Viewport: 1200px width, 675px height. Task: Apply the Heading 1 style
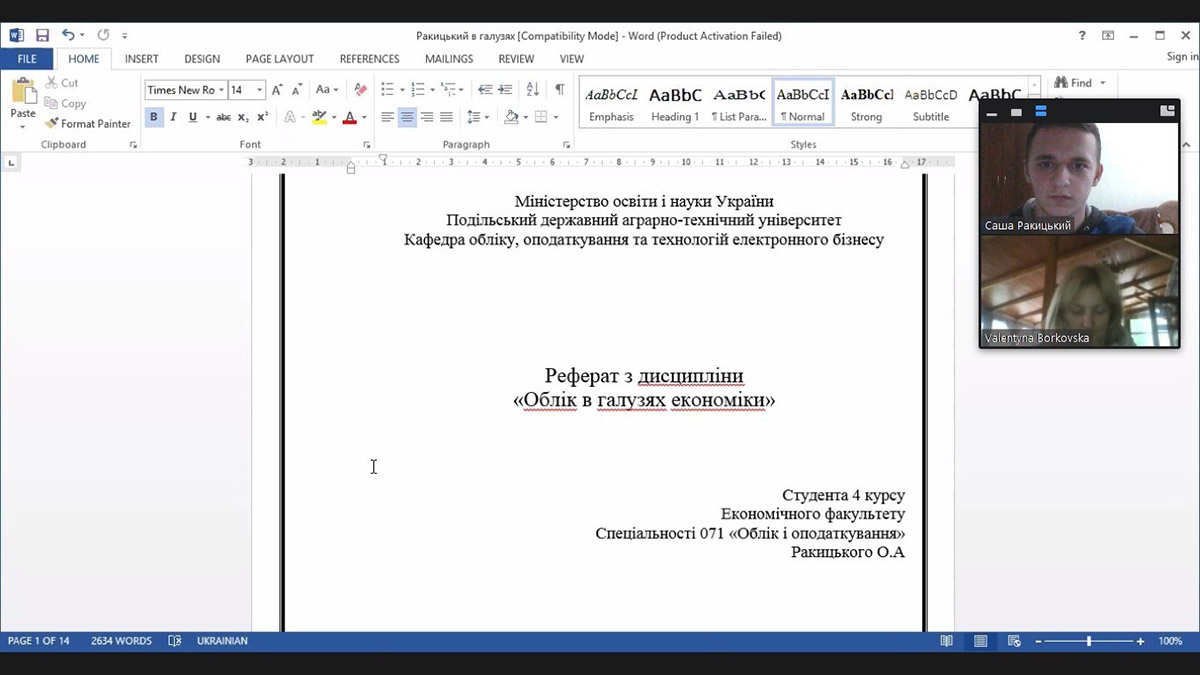pos(675,103)
